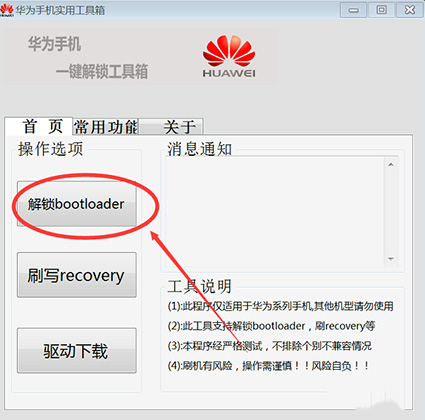
Task: Click the red HUAWEI logo in banner
Action: [229, 56]
